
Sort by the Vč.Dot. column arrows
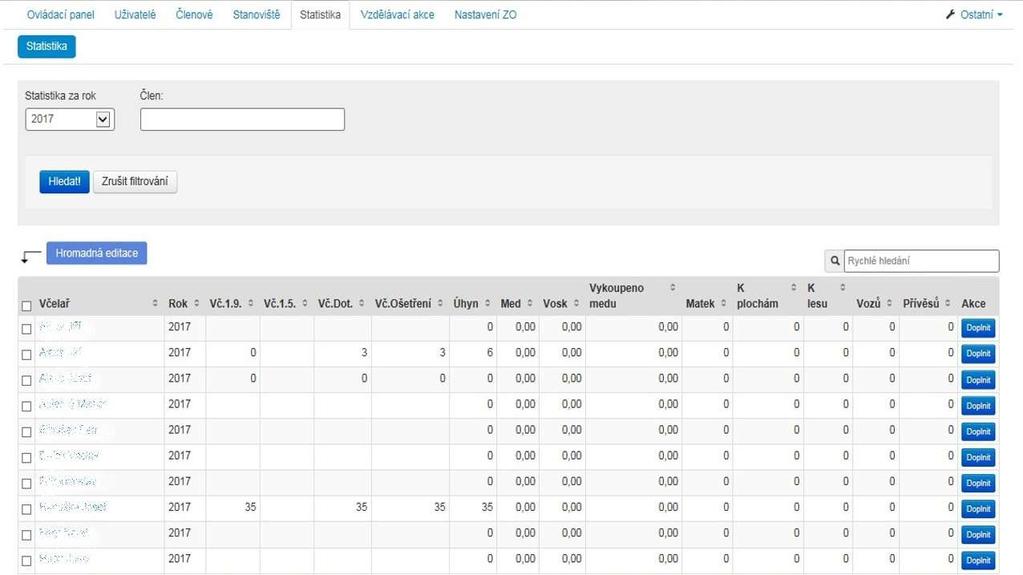coord(361,303)
